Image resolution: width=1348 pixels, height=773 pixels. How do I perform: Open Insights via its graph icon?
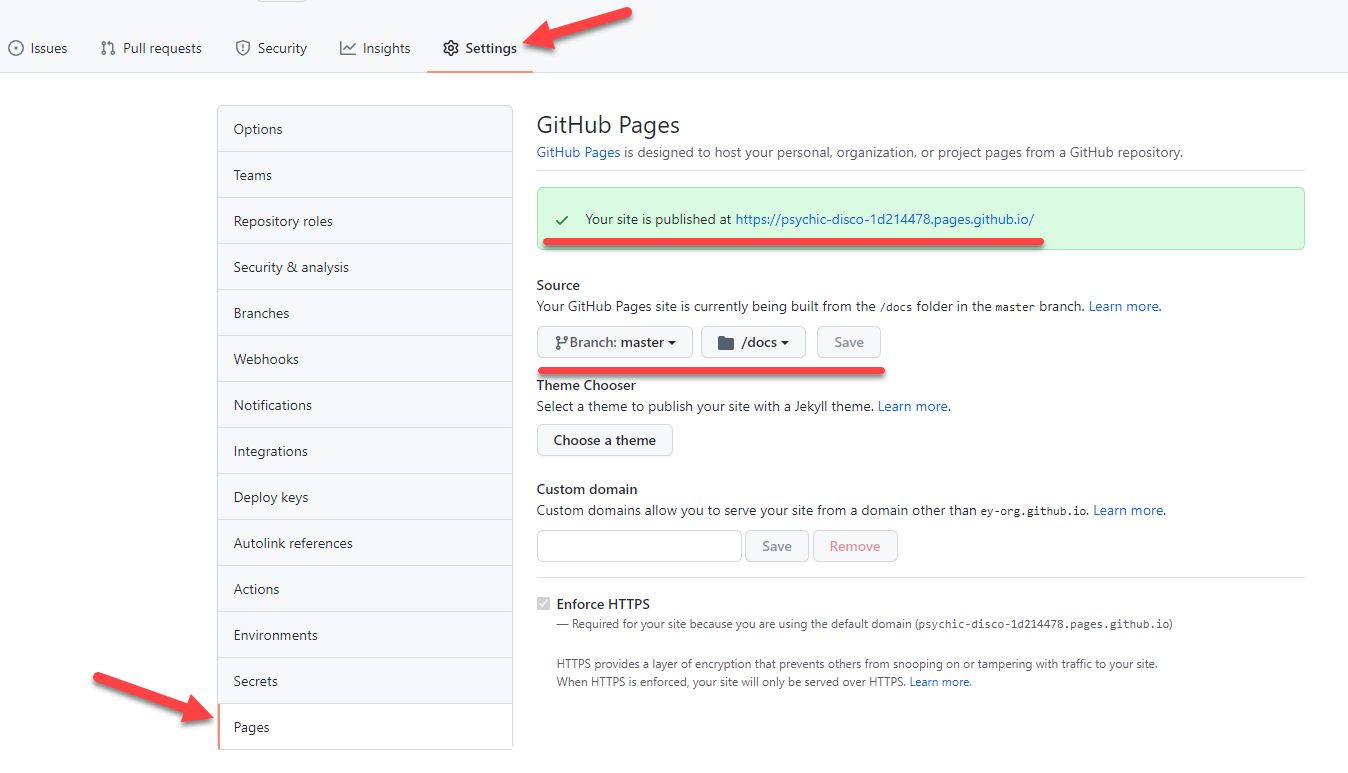(346, 47)
